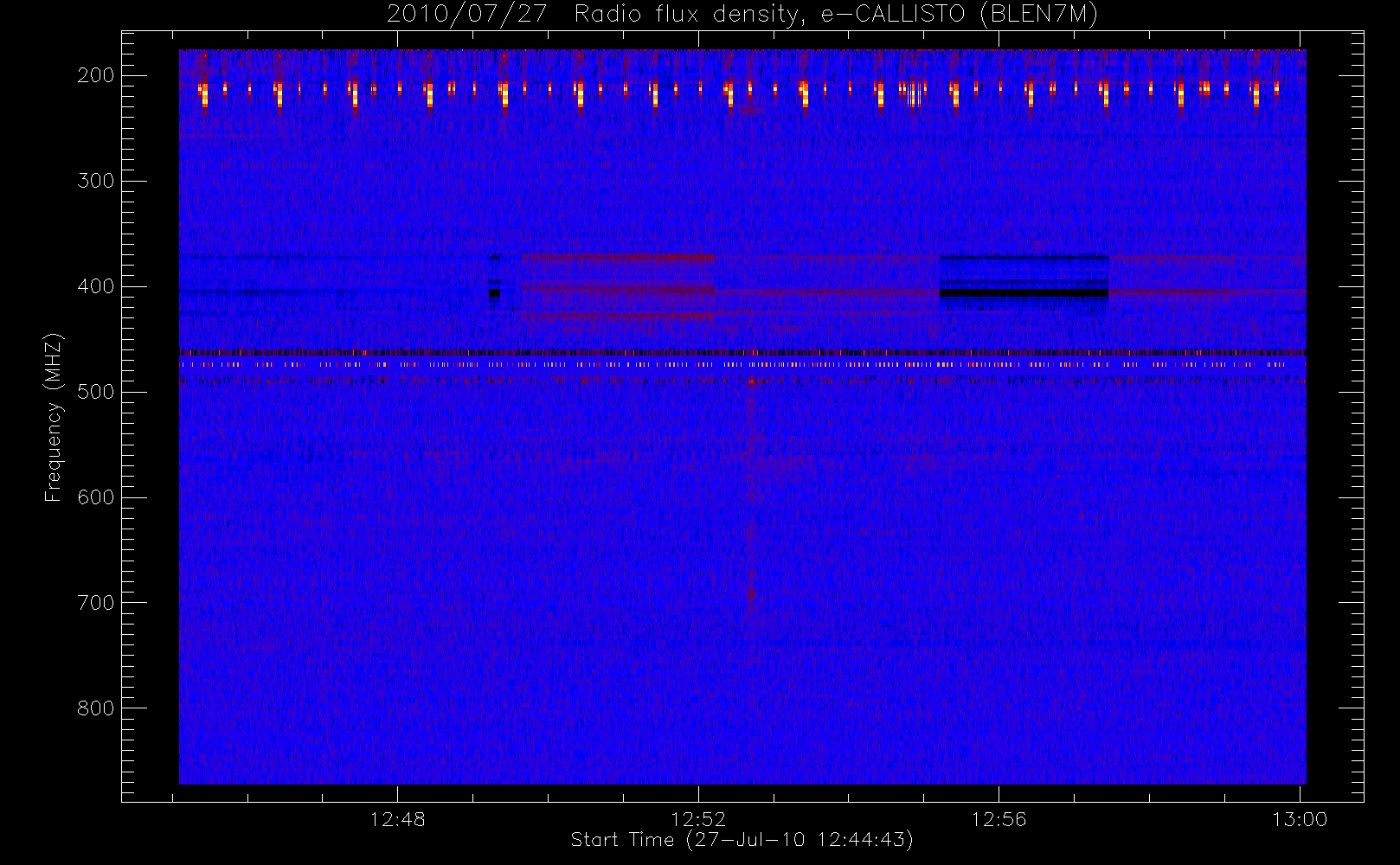Select the 300 frequency tick label
1400x865 pixels.
coord(96,181)
